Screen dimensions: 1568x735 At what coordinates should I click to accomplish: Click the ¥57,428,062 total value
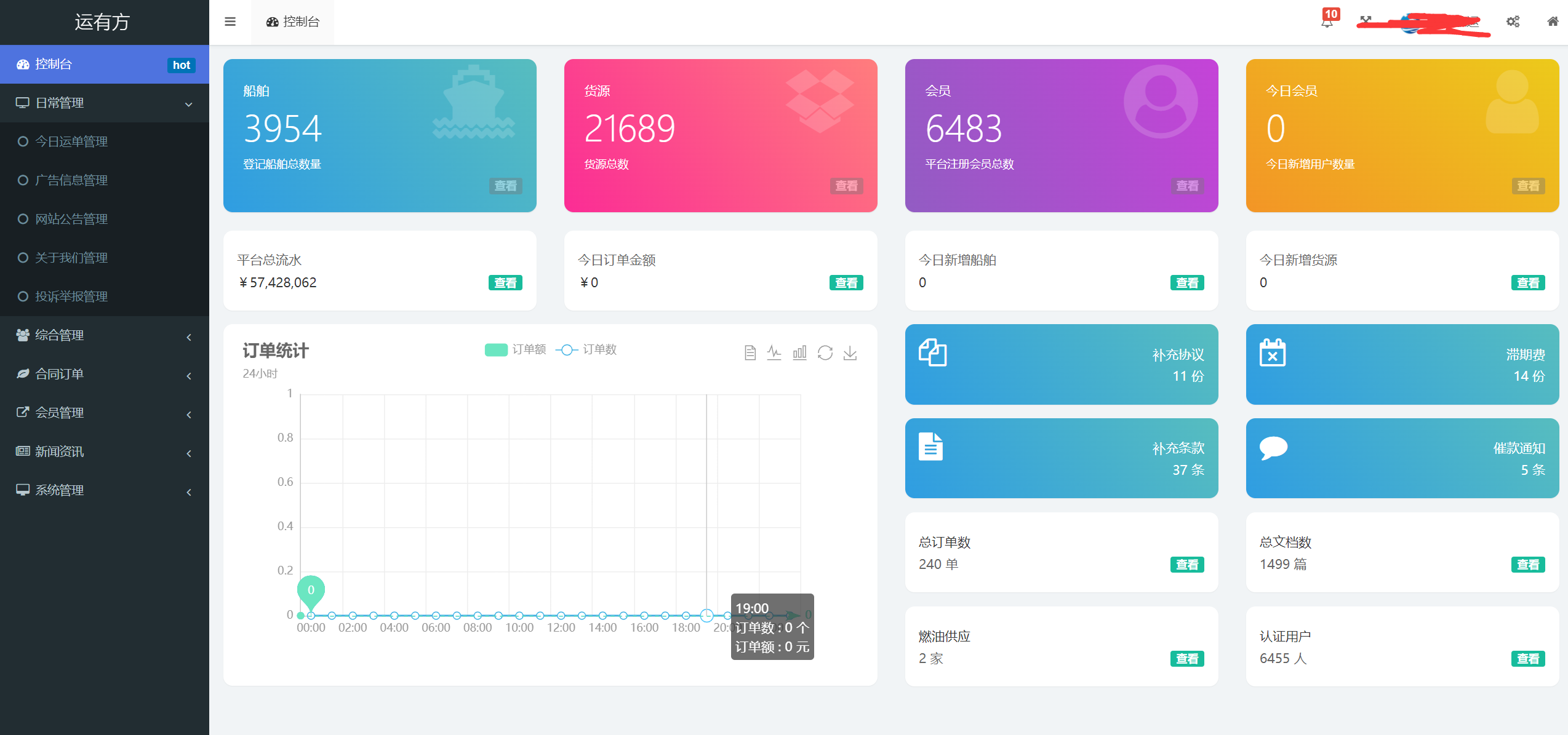278,283
